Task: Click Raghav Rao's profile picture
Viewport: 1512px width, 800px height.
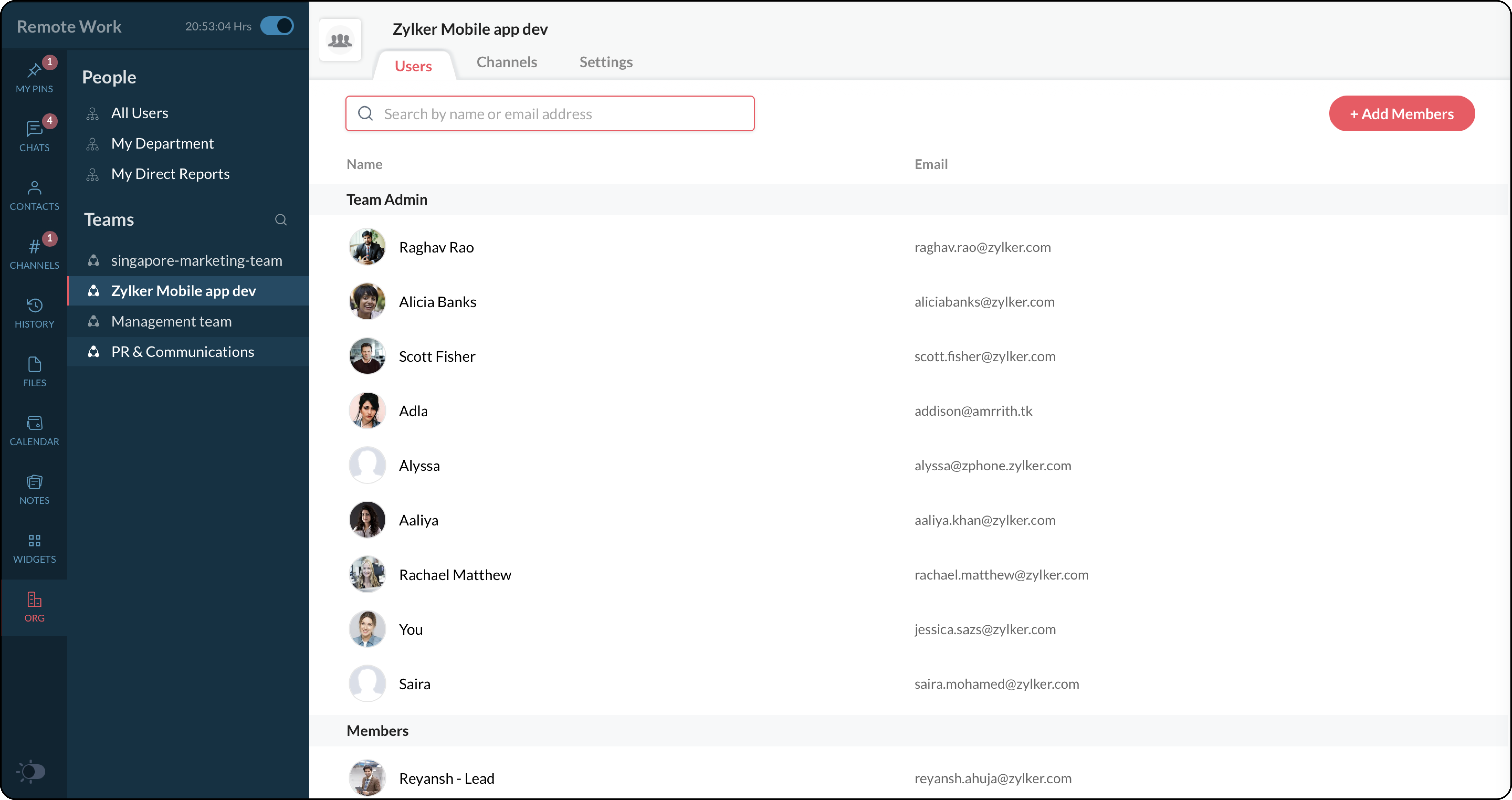Action: click(x=367, y=246)
